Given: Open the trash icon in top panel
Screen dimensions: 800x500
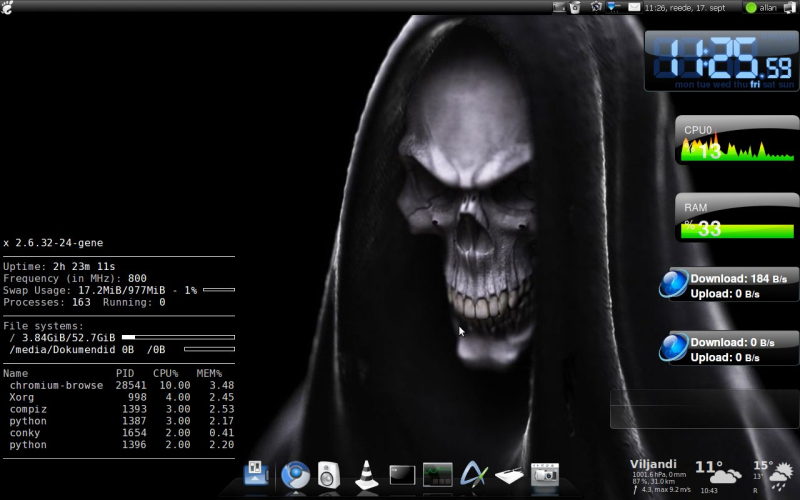Looking at the screenshot, I should point(575,7).
